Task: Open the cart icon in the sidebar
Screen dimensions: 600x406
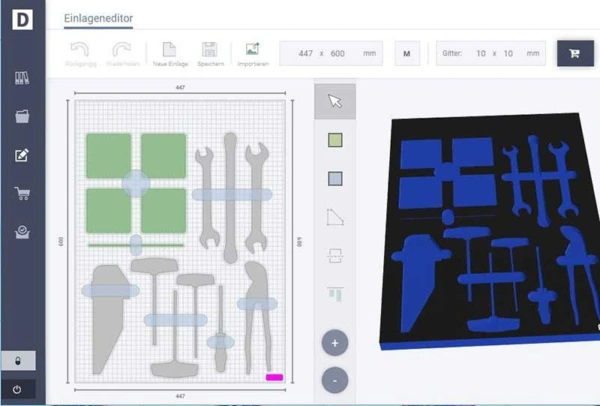Action: [x=22, y=193]
